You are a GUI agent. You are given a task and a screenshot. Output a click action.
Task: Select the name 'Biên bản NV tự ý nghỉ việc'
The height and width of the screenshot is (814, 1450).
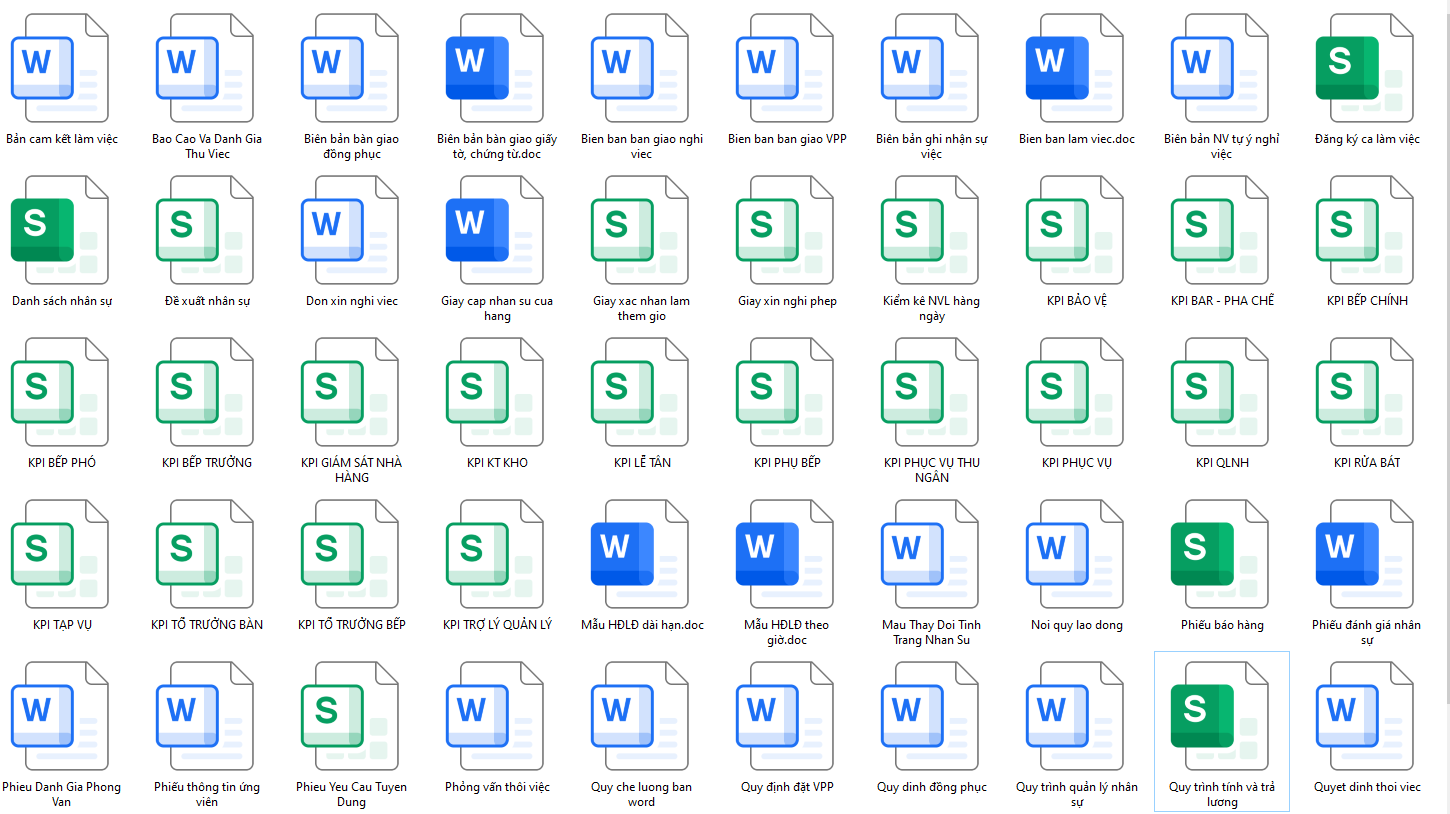point(1222,147)
